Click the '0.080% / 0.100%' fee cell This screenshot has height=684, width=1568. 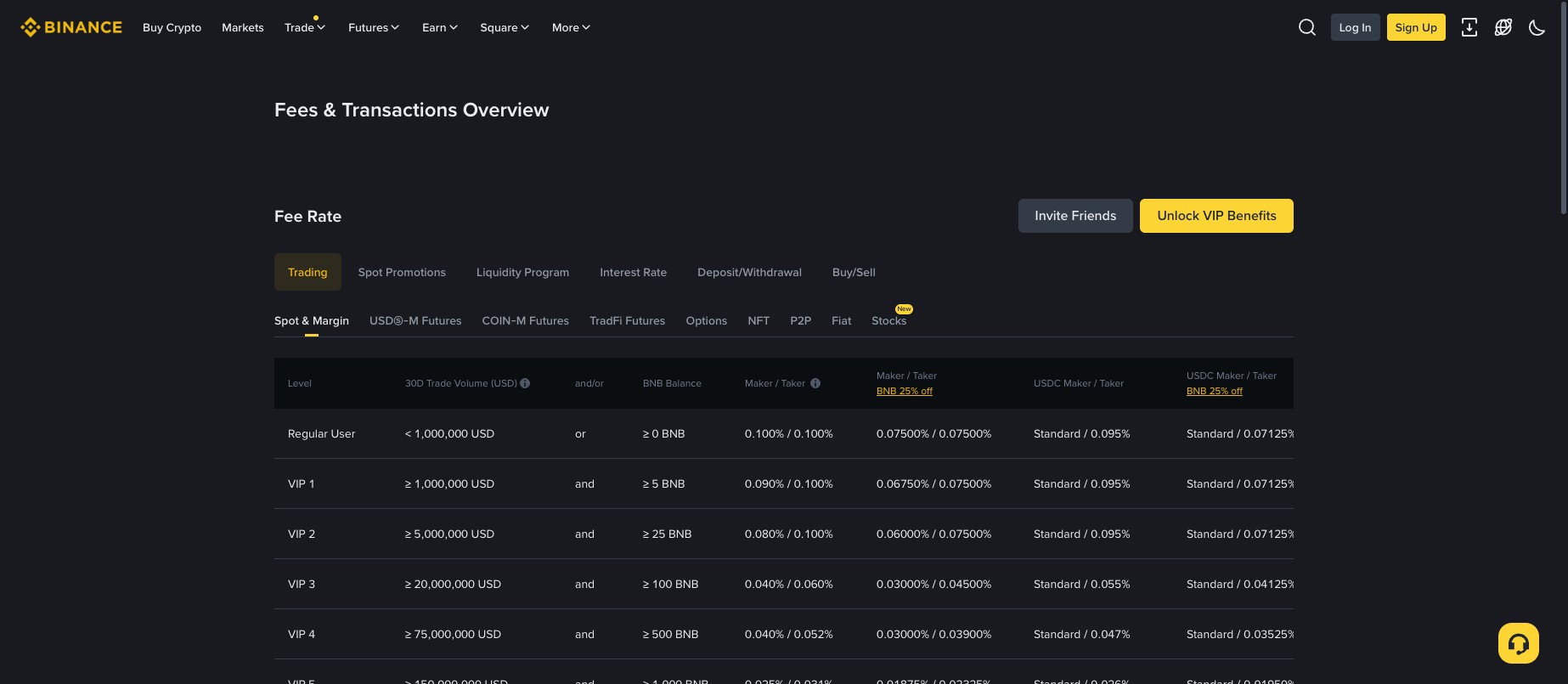(789, 534)
